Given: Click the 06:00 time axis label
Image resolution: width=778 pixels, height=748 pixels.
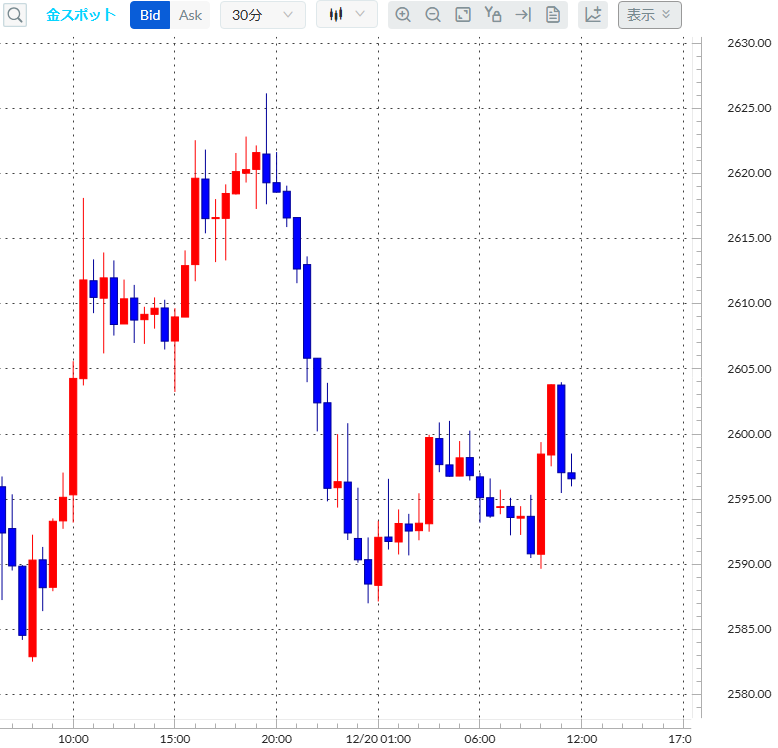Looking at the screenshot, I should [480, 739].
